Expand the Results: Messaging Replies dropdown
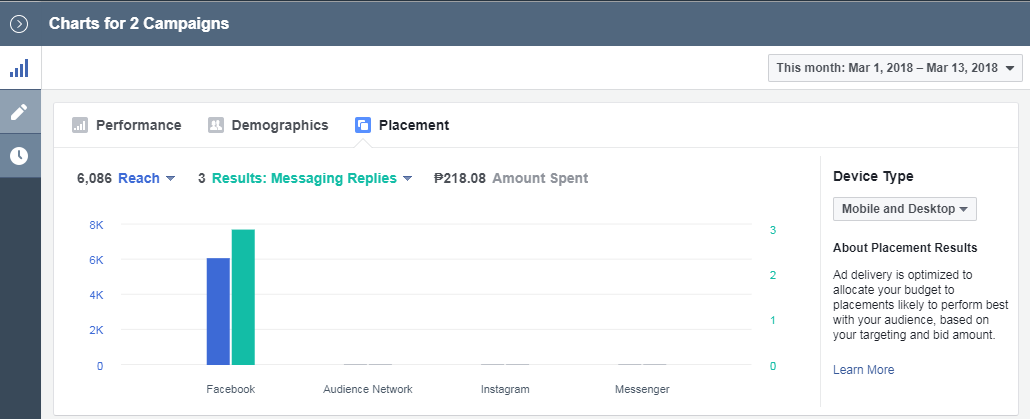 tap(311, 178)
